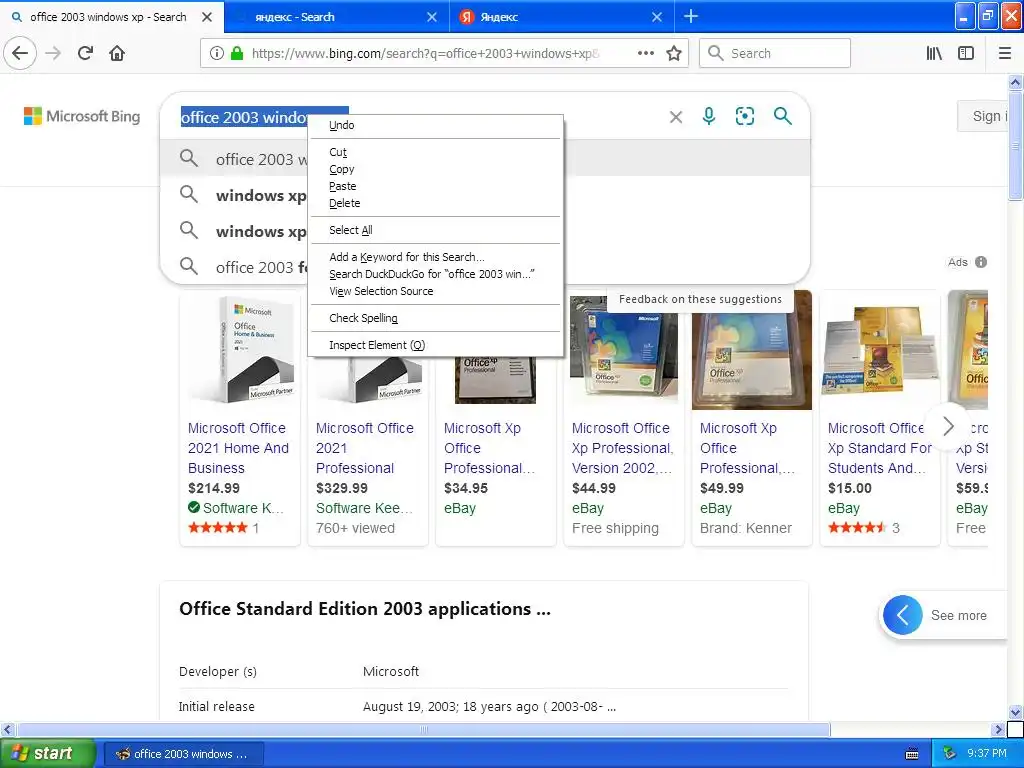Click the forward navigation arrow
The height and width of the screenshot is (768, 1024).
[x=53, y=54]
